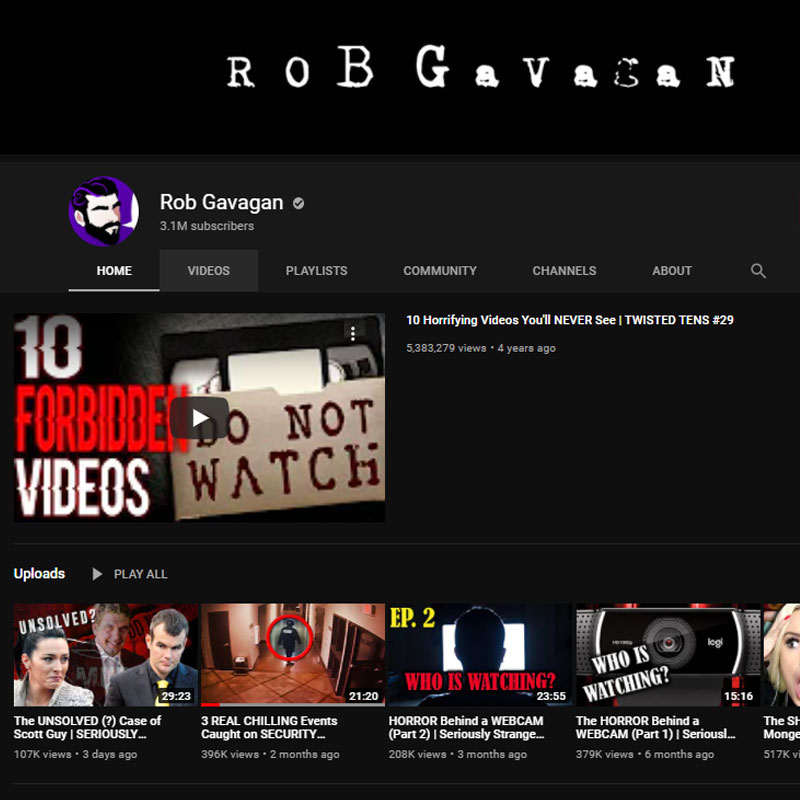Open the PLAYLISTS tab

point(316,270)
